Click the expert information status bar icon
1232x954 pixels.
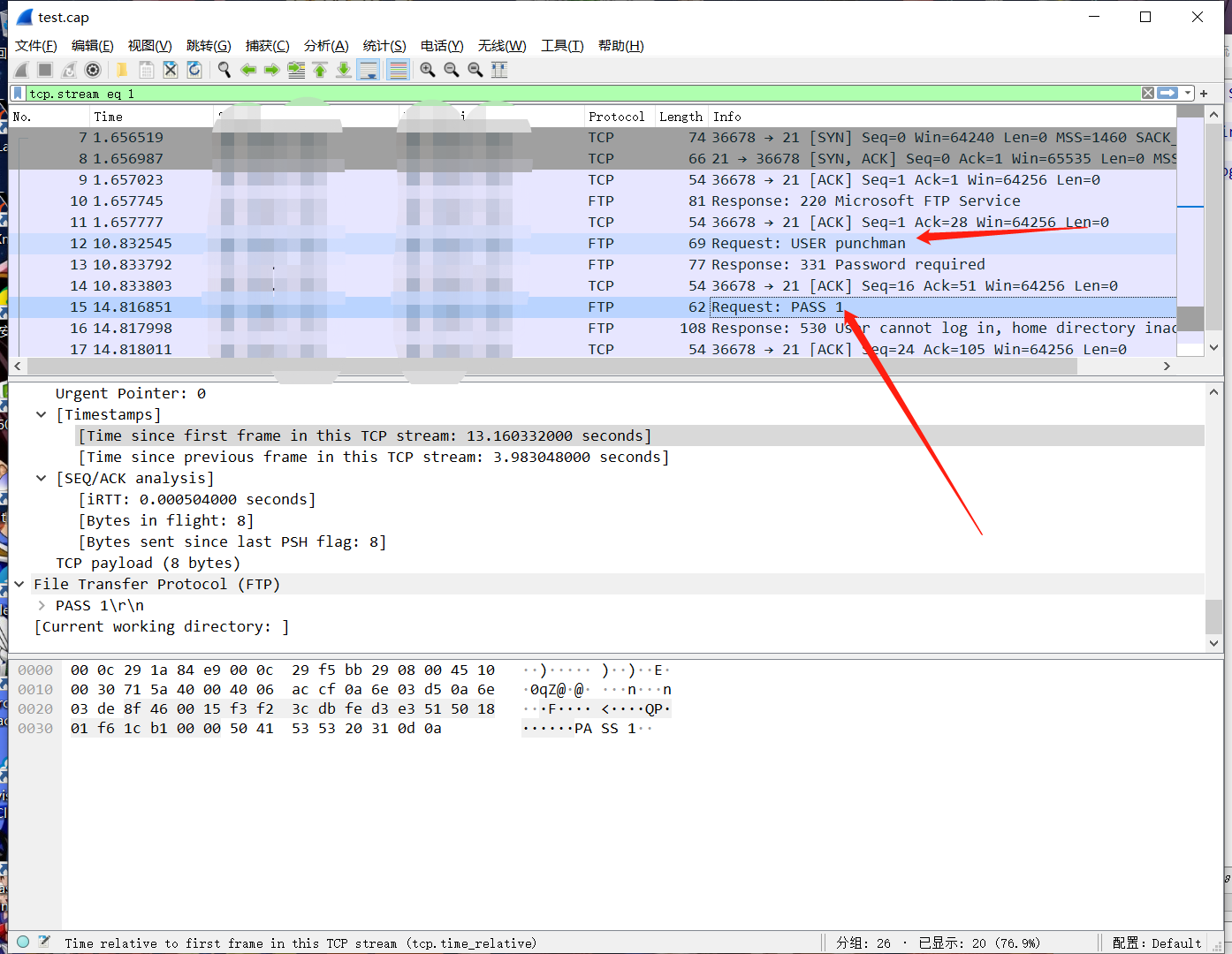pyautogui.click(x=23, y=942)
